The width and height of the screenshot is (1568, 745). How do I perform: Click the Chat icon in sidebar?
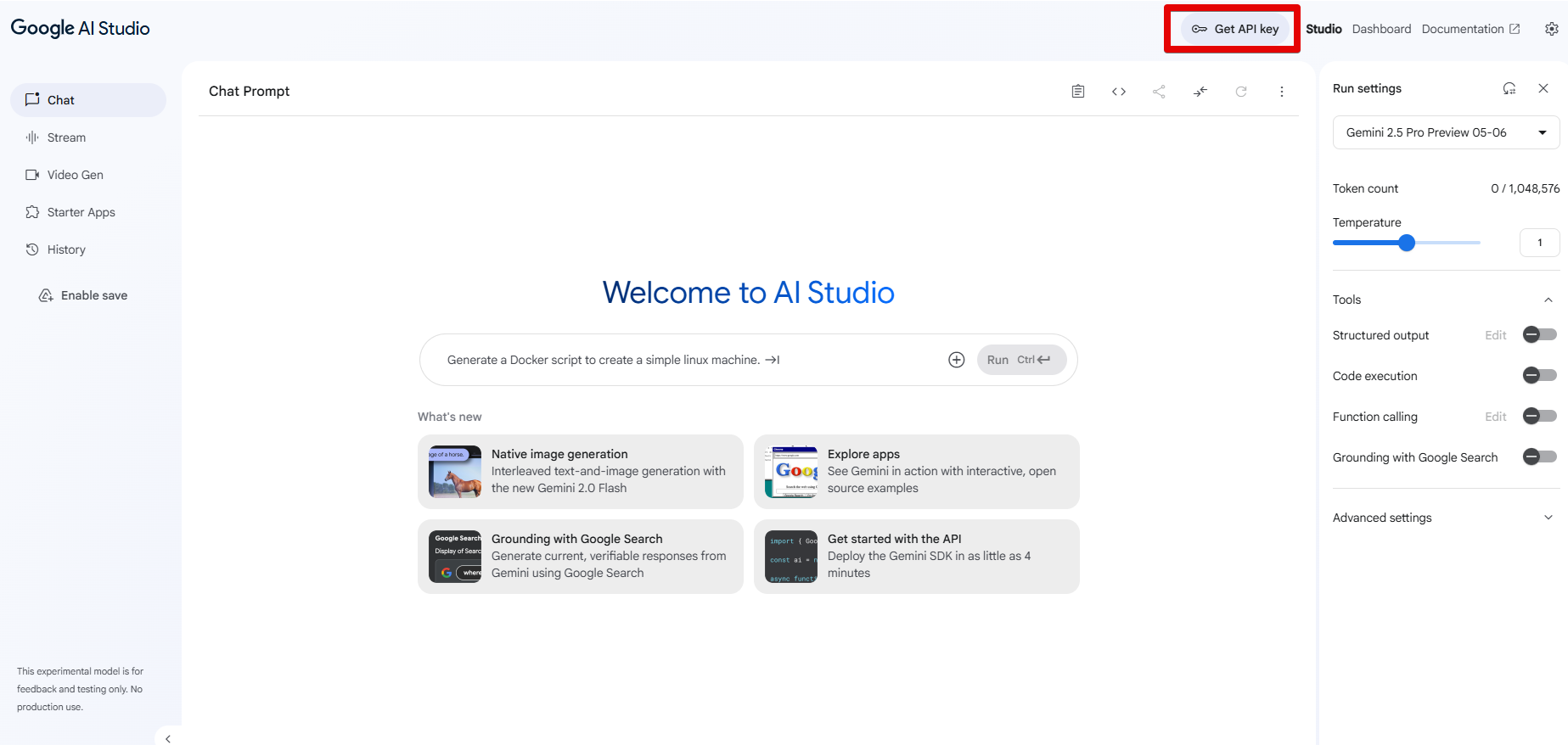(x=32, y=99)
